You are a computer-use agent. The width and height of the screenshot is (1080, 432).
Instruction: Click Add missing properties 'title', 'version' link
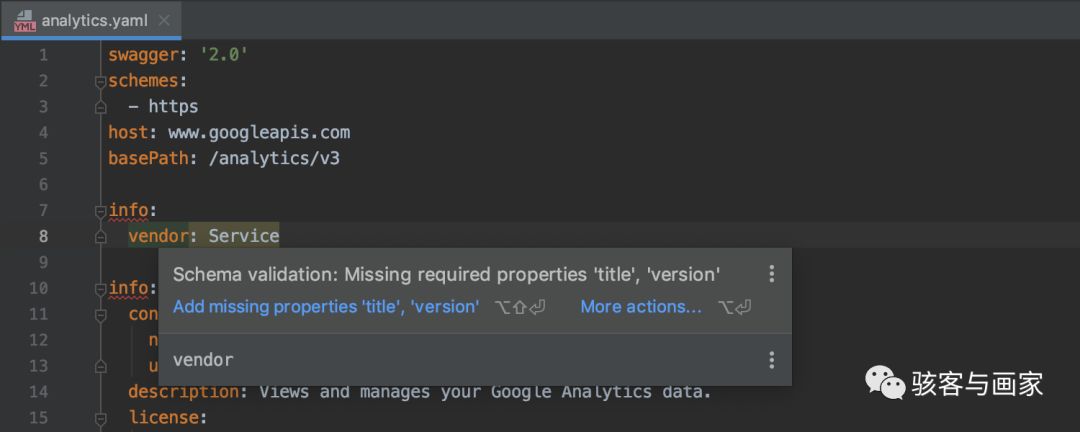coord(326,307)
